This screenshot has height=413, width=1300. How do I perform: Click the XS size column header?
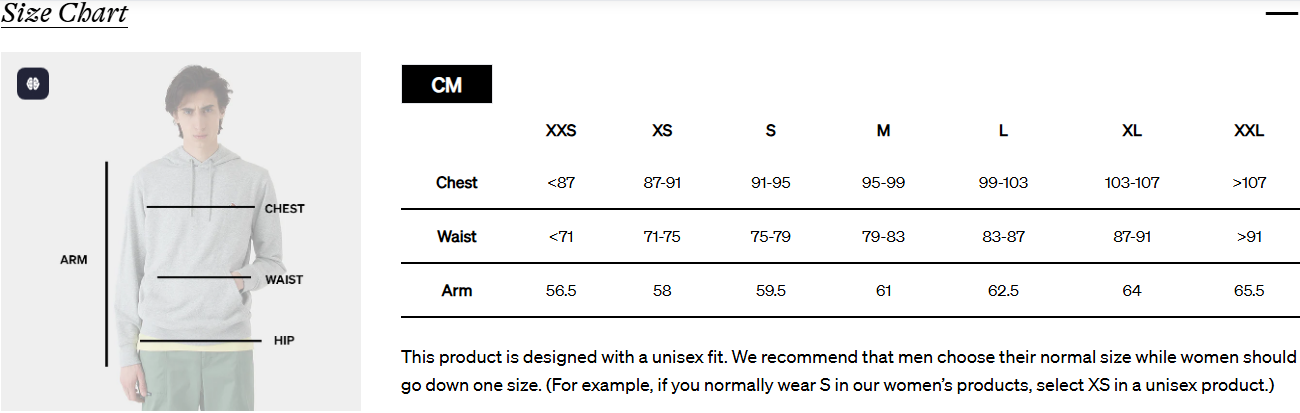tap(662, 131)
